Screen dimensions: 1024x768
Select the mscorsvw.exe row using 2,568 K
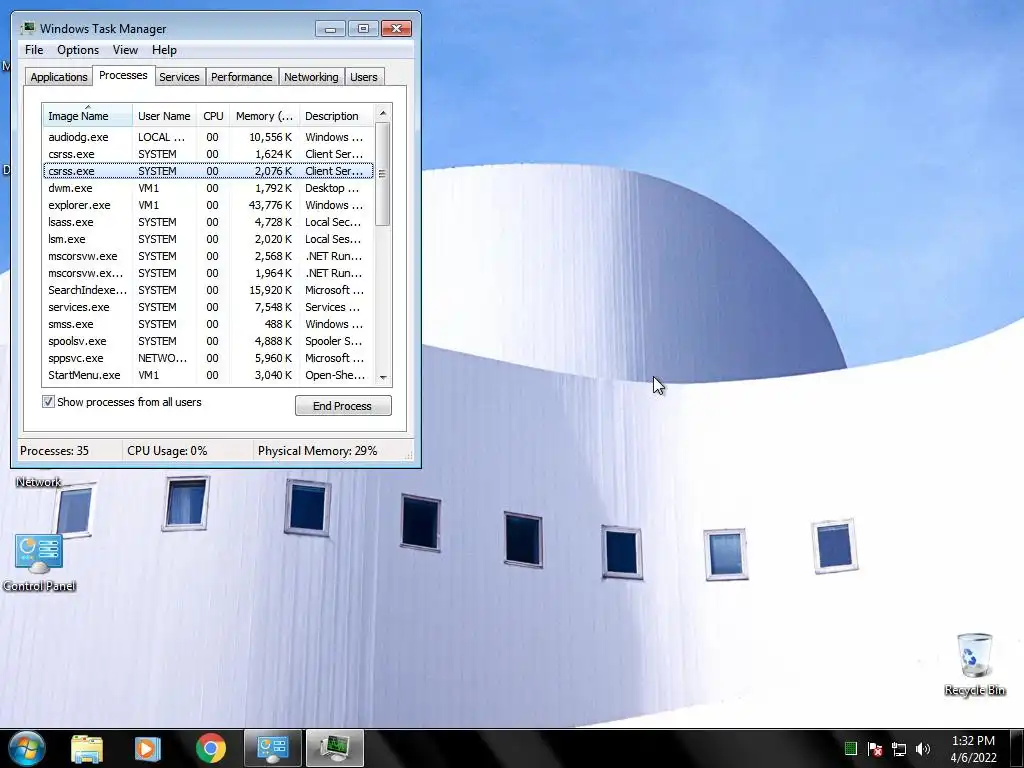pyautogui.click(x=208, y=256)
